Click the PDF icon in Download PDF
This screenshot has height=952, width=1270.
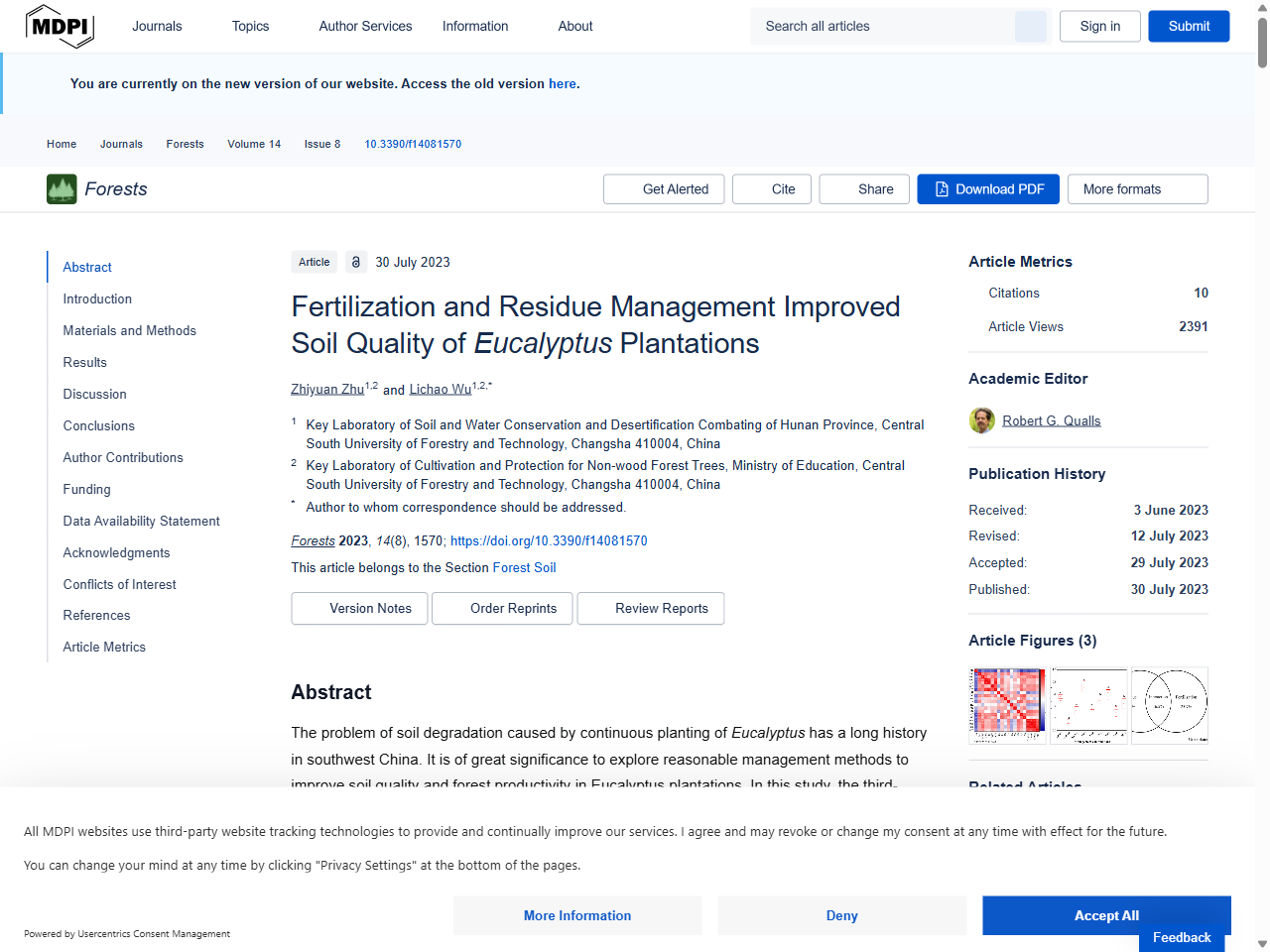click(942, 189)
